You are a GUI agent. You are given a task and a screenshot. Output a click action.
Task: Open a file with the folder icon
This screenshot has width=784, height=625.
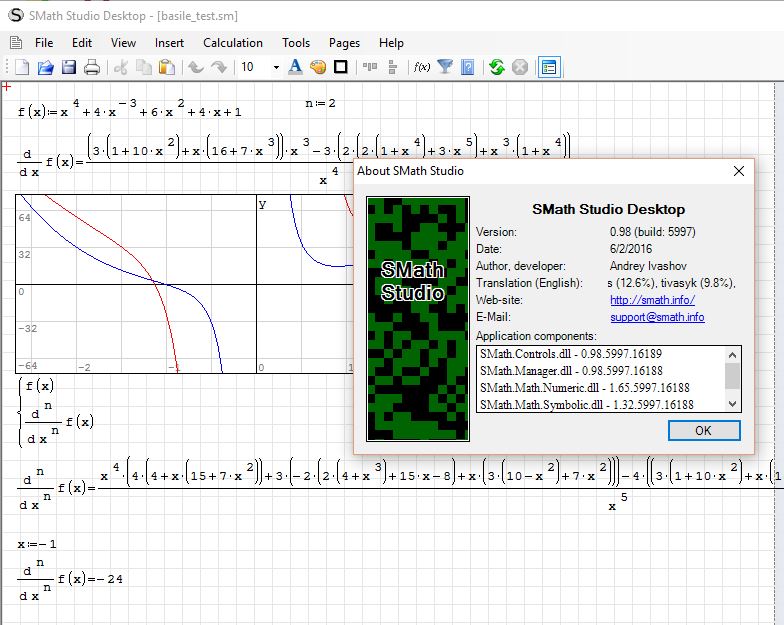point(45,67)
